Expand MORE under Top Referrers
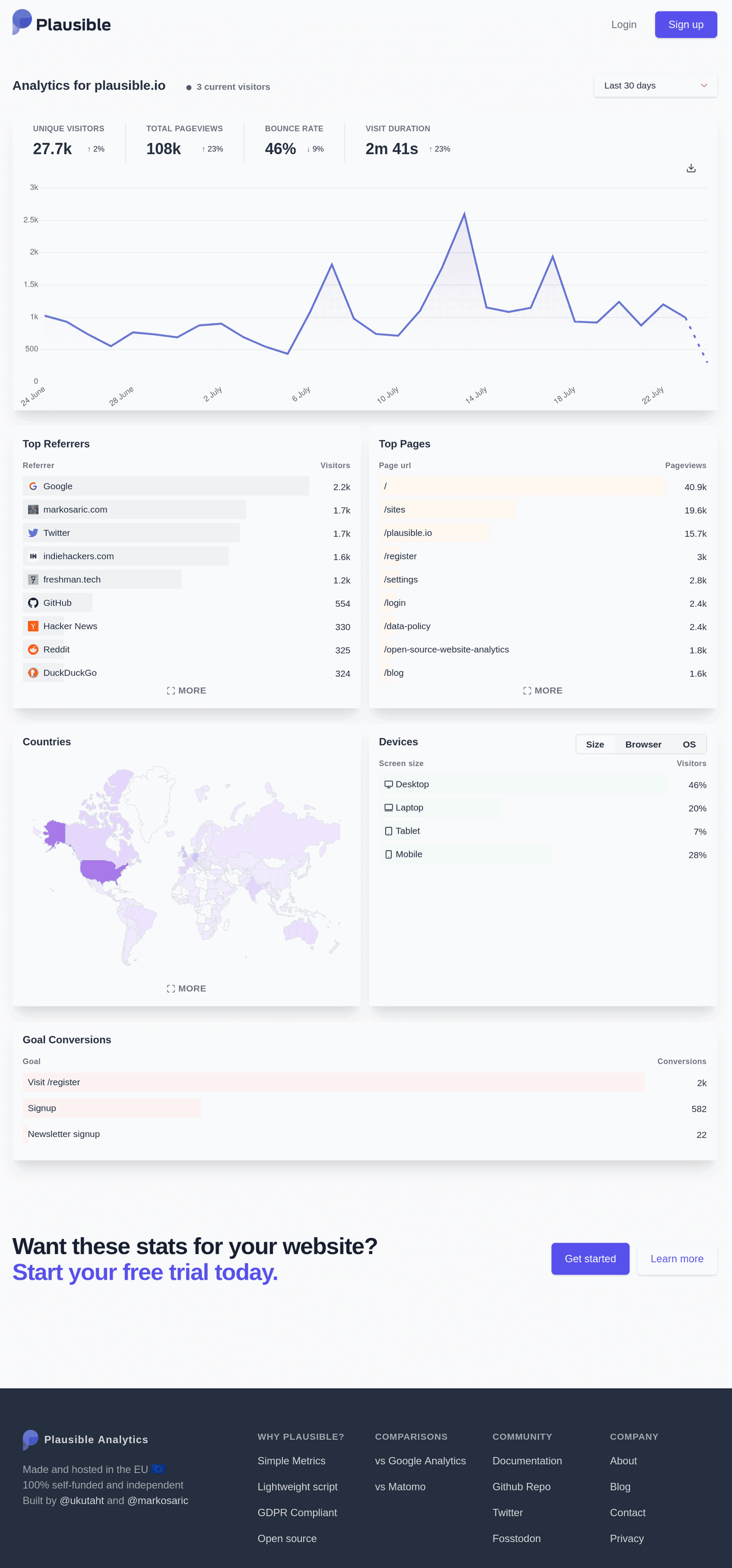Viewport: 732px width, 1568px height. click(x=186, y=690)
